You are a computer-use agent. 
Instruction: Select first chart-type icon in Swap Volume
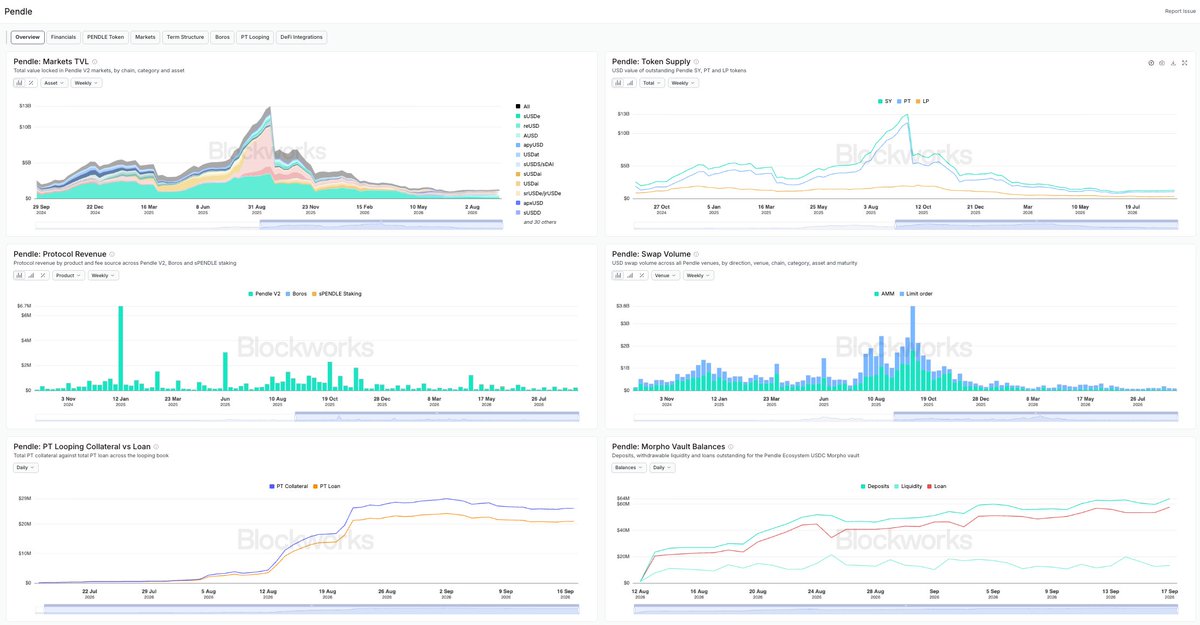pyautogui.click(x=618, y=275)
